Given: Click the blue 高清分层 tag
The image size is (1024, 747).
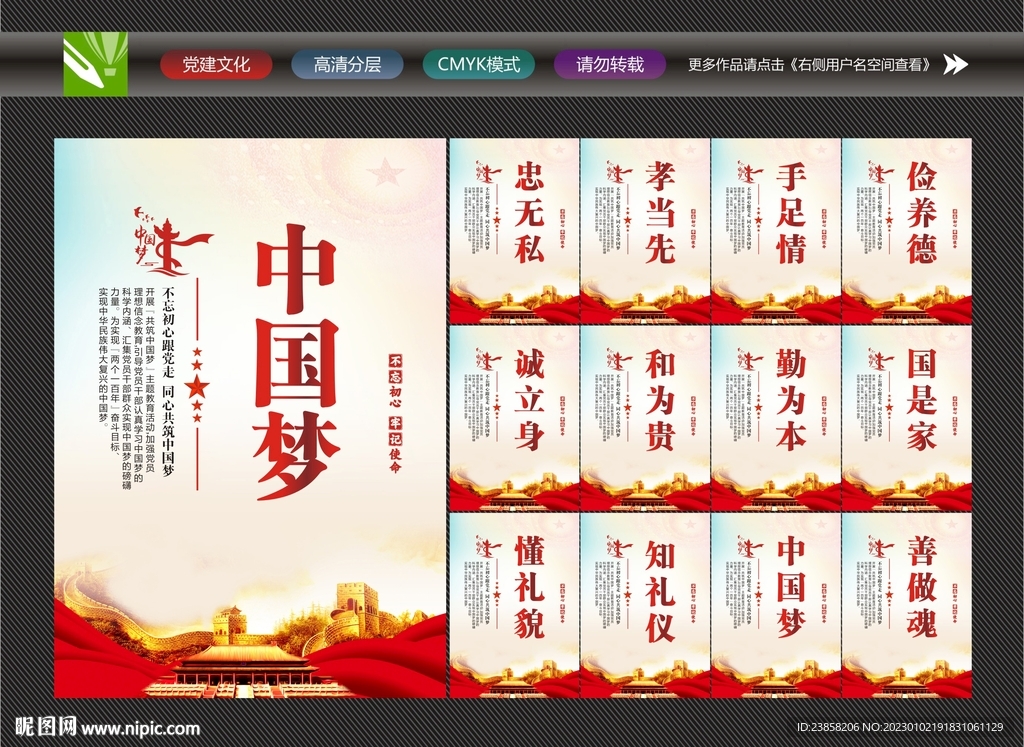Looking at the screenshot, I should [345, 65].
